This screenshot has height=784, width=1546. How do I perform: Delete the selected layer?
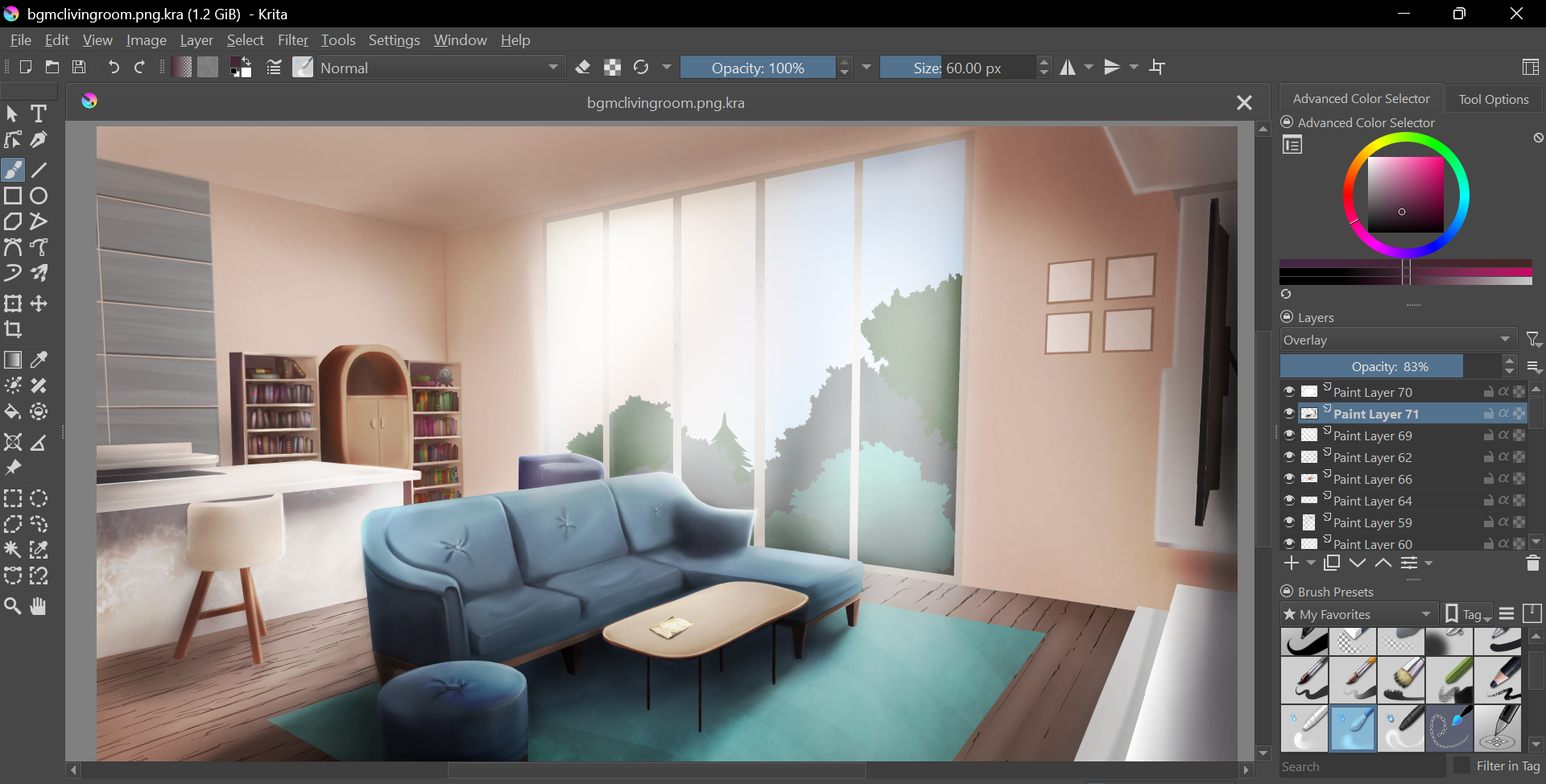1533,563
